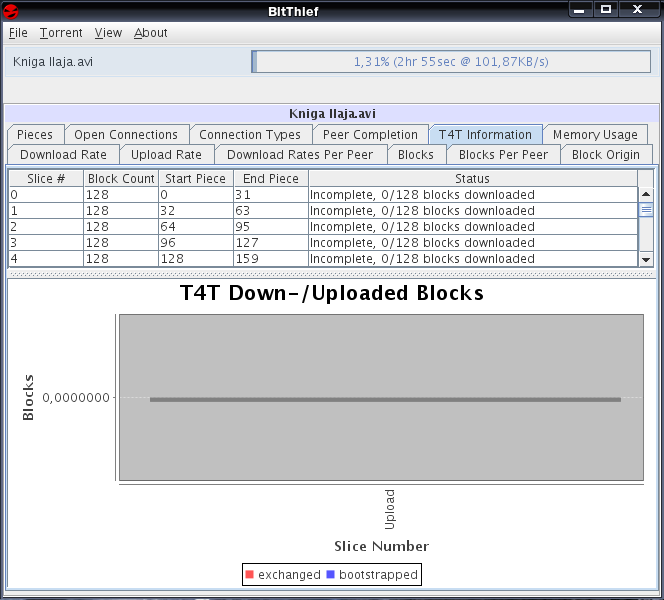Image resolution: width=664 pixels, height=600 pixels.
Task: Click the table vertical scrollbar thumb
Action: point(646,210)
